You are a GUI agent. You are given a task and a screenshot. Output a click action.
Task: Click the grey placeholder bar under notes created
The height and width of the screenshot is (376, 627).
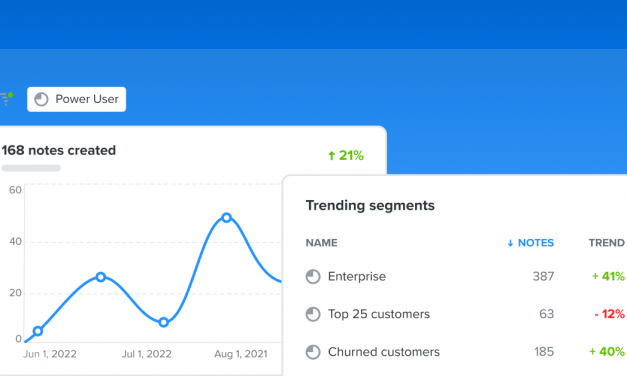(31, 168)
